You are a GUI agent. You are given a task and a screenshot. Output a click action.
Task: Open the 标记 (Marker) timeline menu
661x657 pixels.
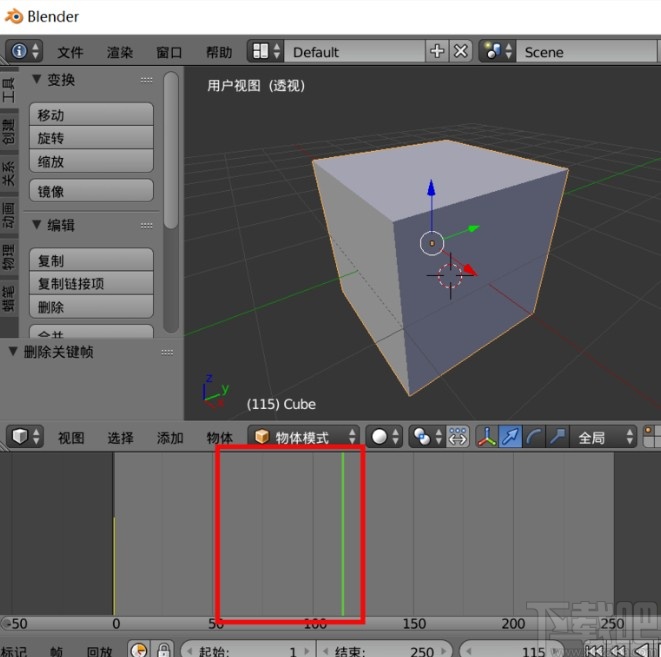click(x=13, y=651)
